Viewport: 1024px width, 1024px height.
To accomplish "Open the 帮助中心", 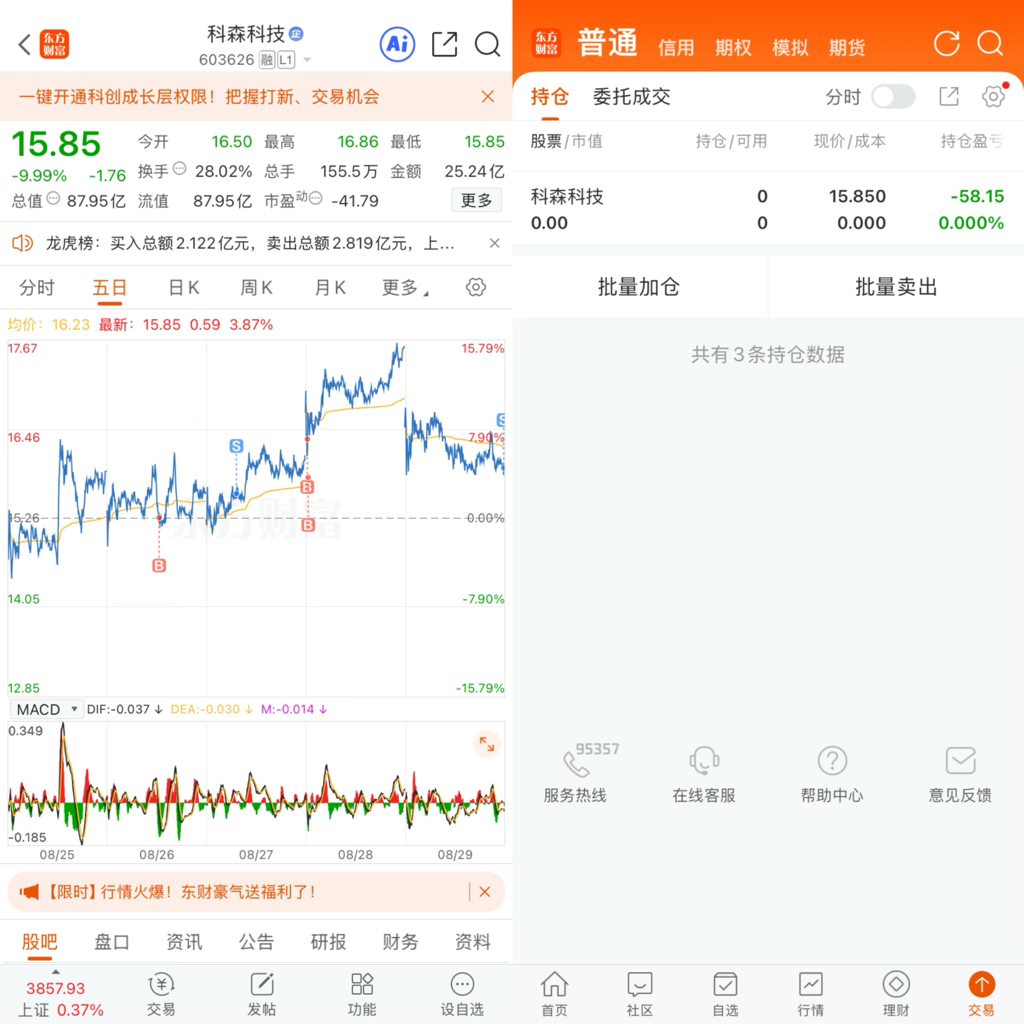I will (x=833, y=774).
